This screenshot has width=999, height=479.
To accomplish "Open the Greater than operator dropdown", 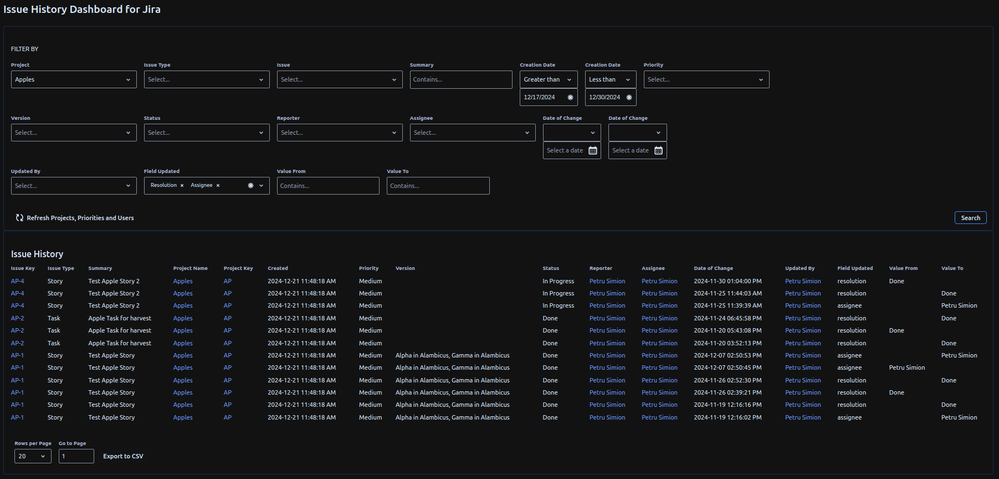I will (549, 80).
